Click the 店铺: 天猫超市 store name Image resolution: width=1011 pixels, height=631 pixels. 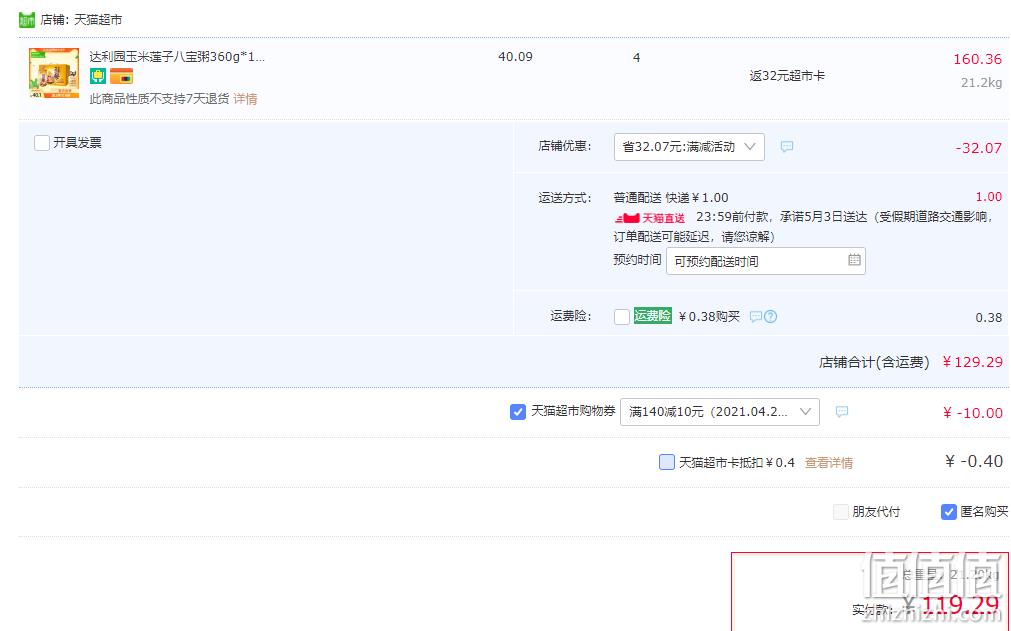pyautogui.click(x=81, y=20)
